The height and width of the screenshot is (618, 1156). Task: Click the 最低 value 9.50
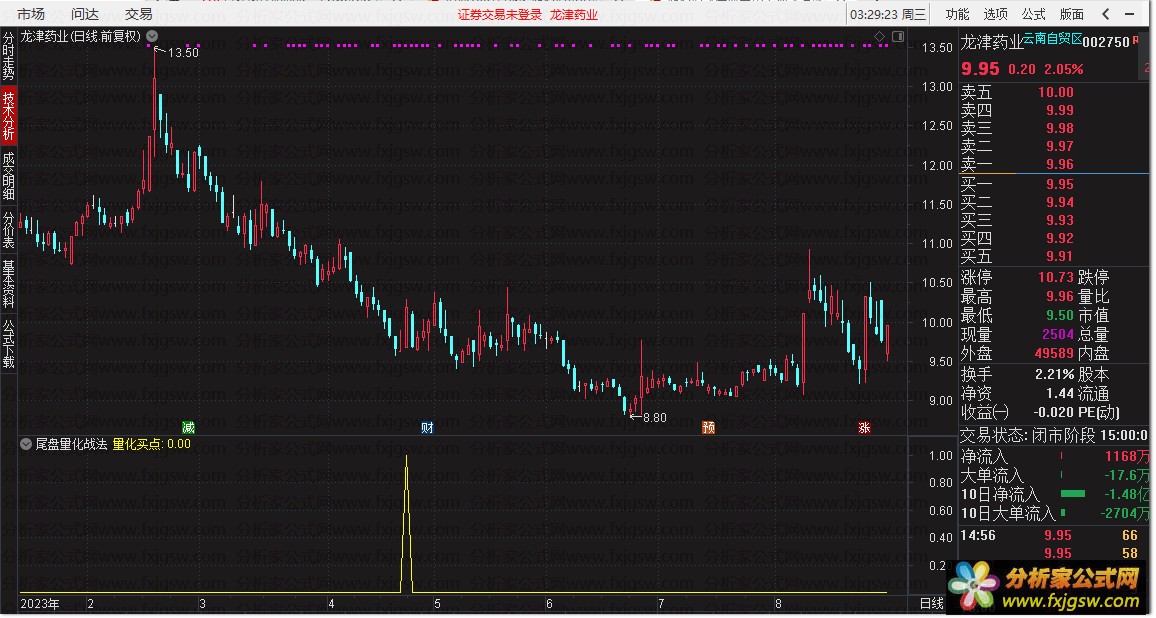point(1059,315)
